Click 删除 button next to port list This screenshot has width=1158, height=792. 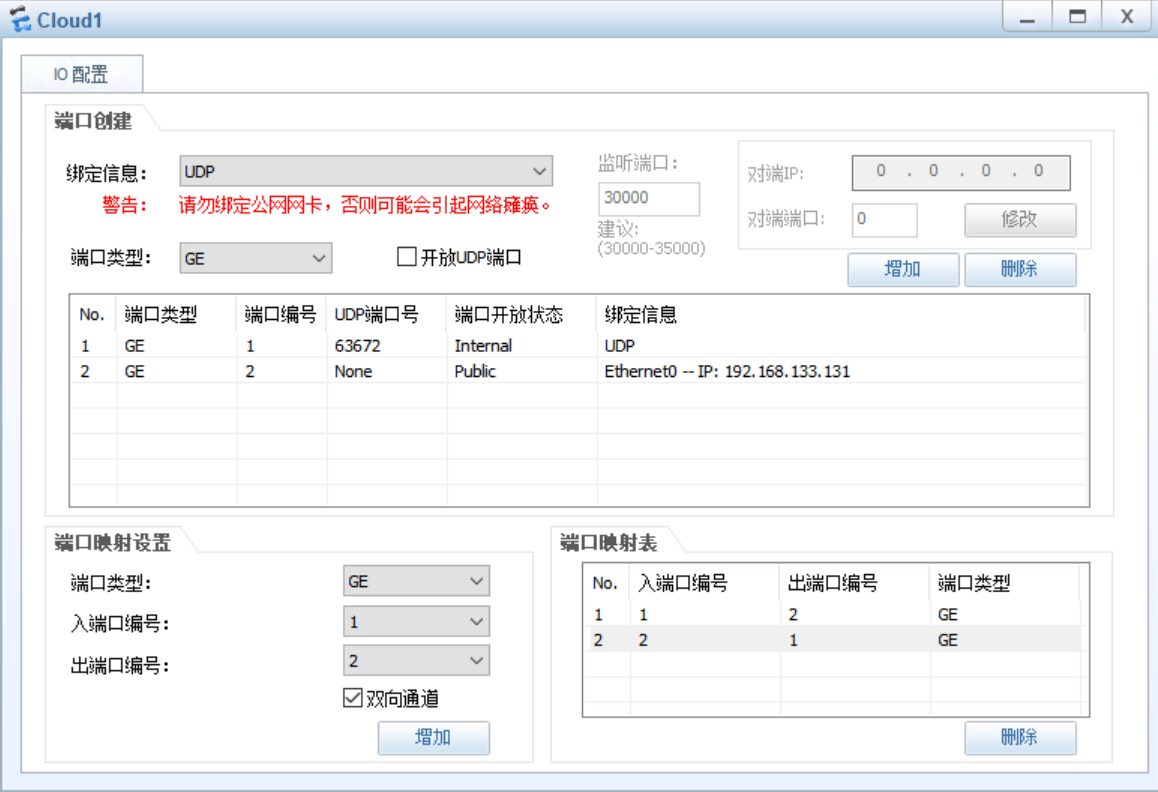(x=1019, y=269)
